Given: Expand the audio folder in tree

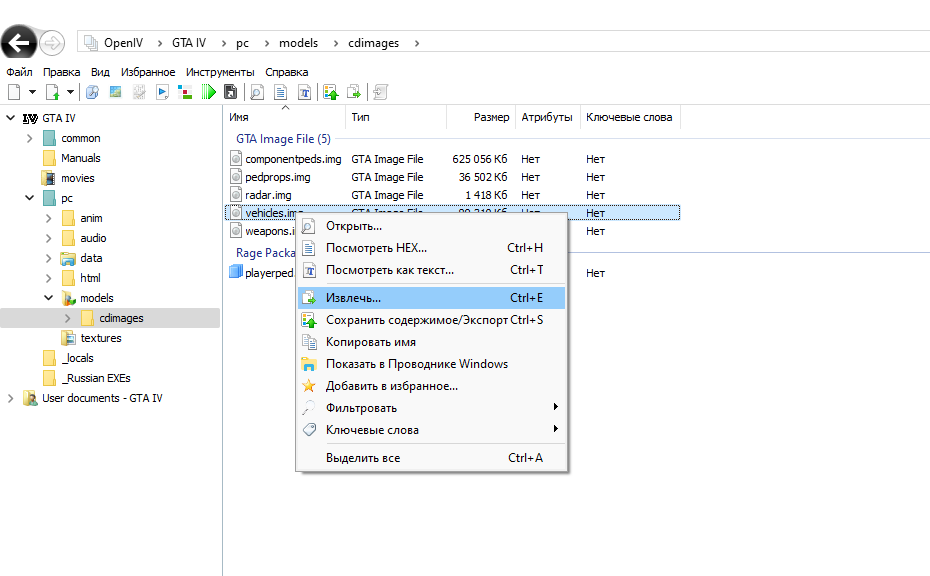Looking at the screenshot, I should (49, 238).
